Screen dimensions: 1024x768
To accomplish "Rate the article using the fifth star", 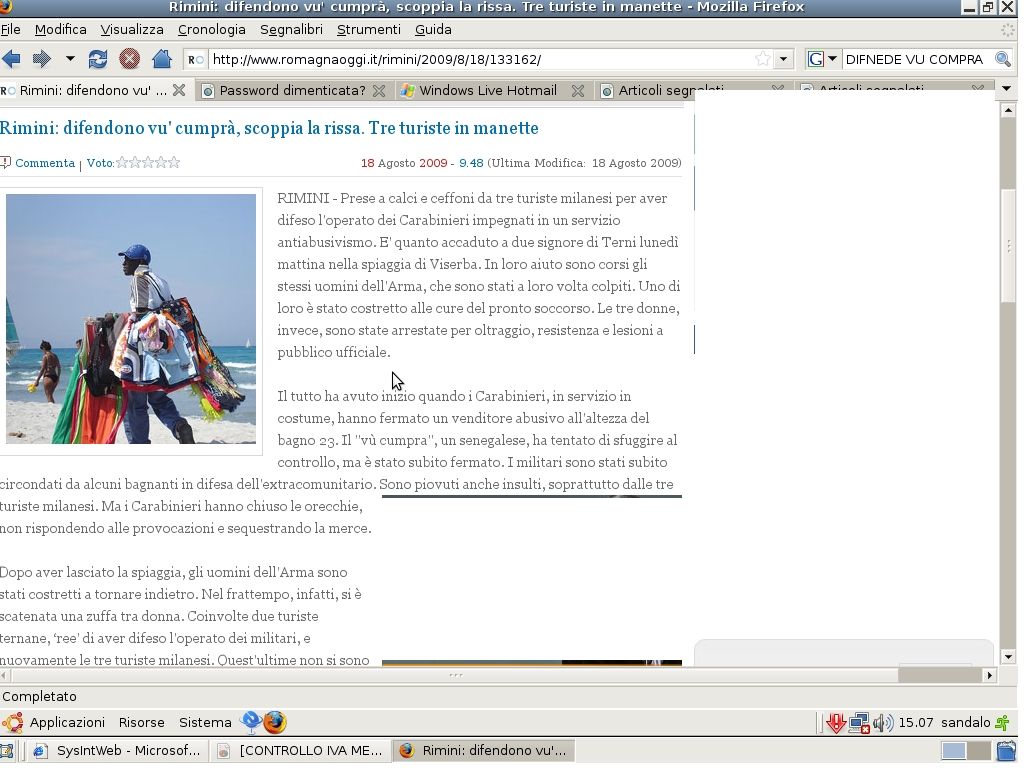I will click(174, 163).
